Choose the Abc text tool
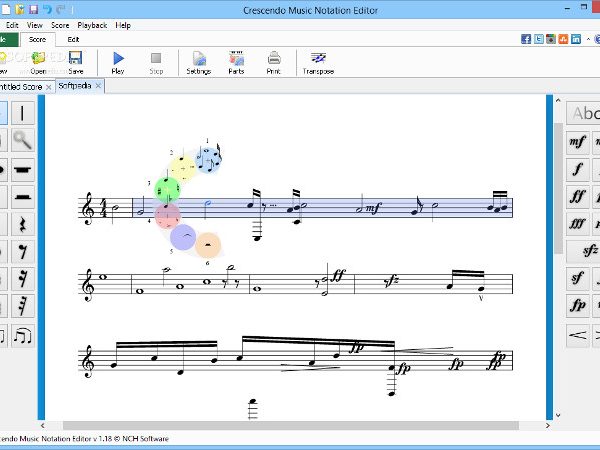600x450 pixels. tap(583, 113)
